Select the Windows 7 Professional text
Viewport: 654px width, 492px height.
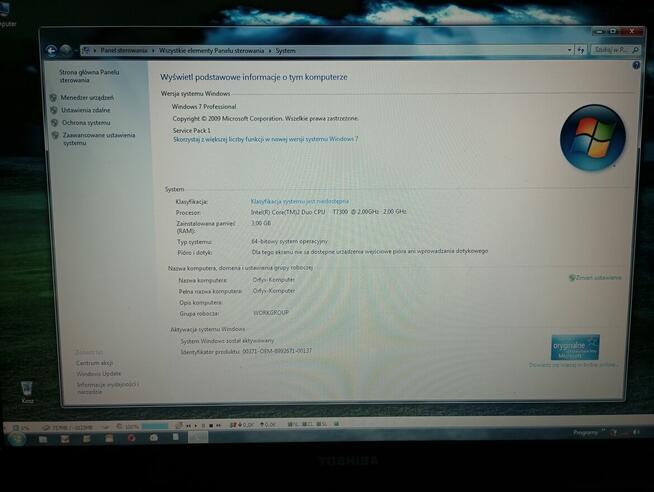pos(204,107)
